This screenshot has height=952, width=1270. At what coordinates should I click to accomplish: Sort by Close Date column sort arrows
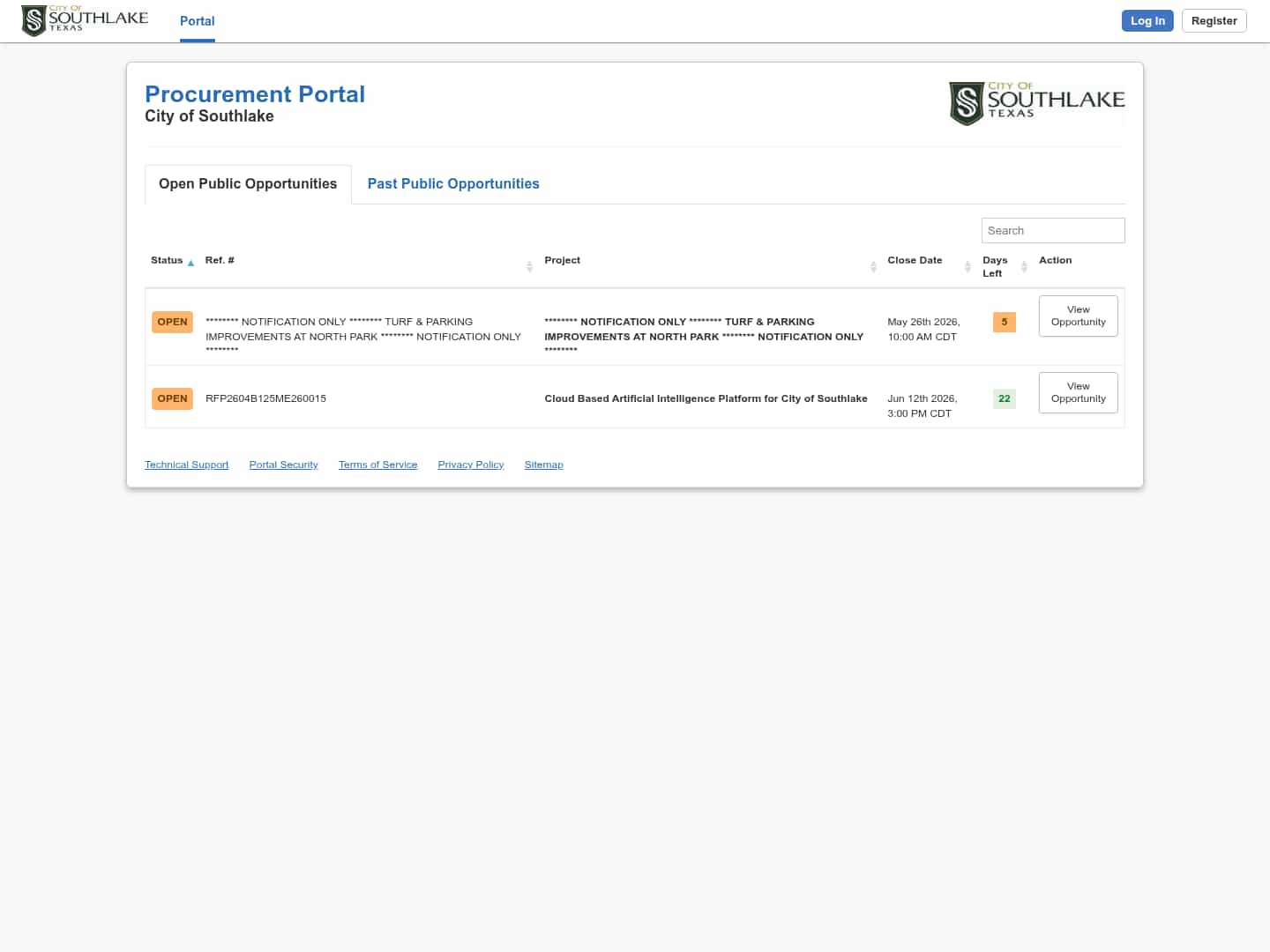(x=967, y=266)
